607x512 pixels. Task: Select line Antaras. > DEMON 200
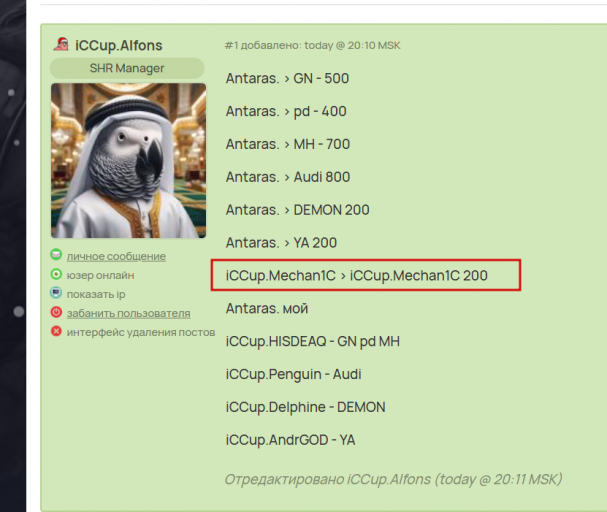[x=298, y=210]
